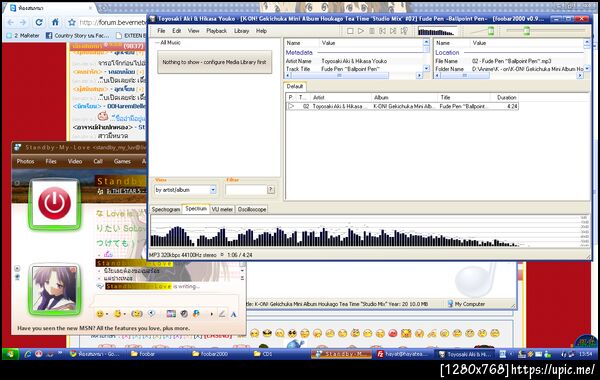The height and width of the screenshot is (380, 600).
Task: Click the filter help '?' button
Action: [271, 189]
